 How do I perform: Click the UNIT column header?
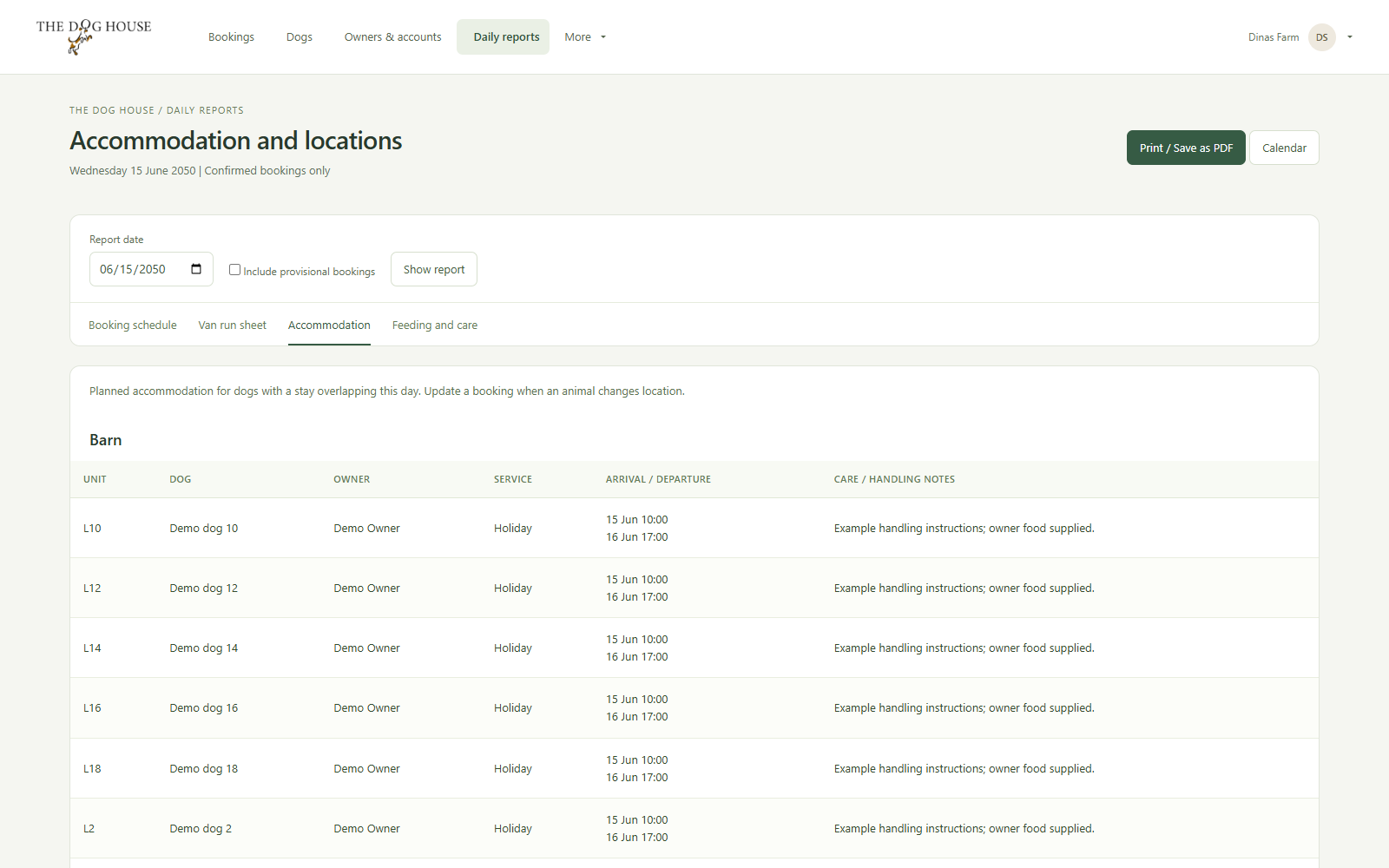95,479
